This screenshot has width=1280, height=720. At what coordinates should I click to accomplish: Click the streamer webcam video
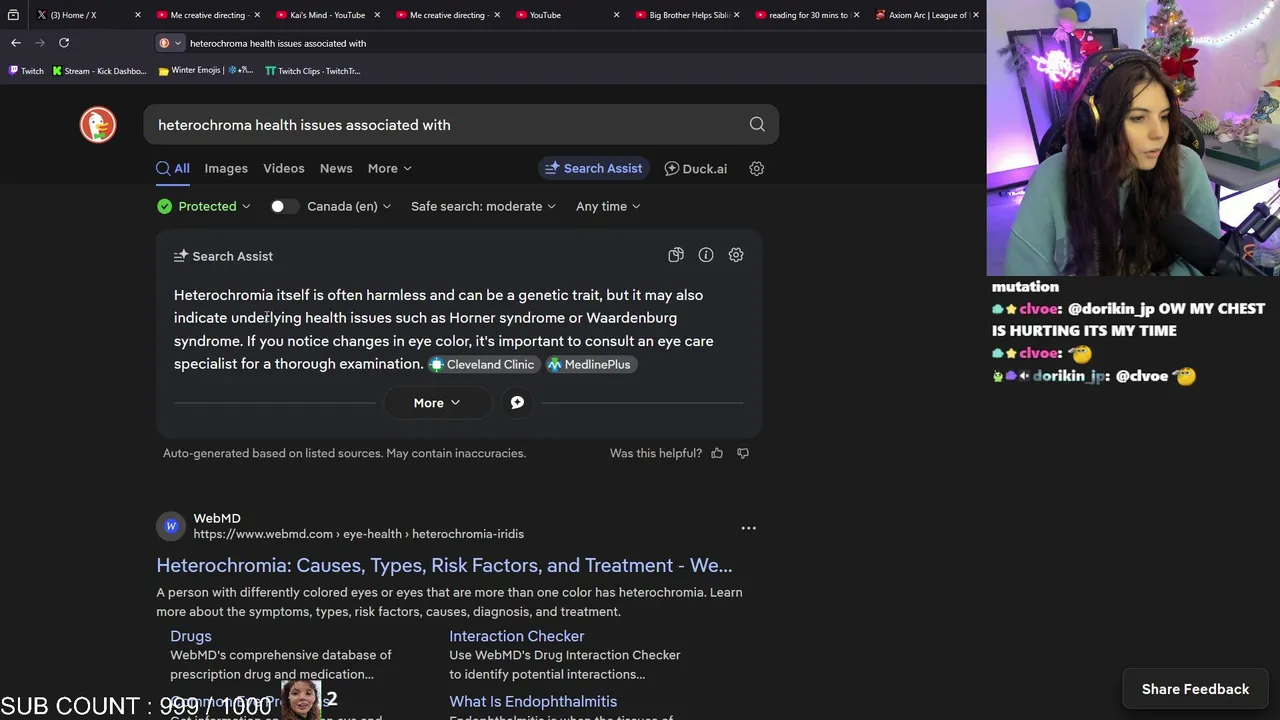pyautogui.click(x=1133, y=138)
